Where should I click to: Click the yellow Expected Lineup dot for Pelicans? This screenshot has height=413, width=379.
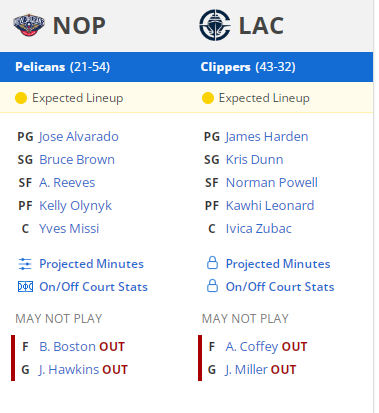coord(21,98)
